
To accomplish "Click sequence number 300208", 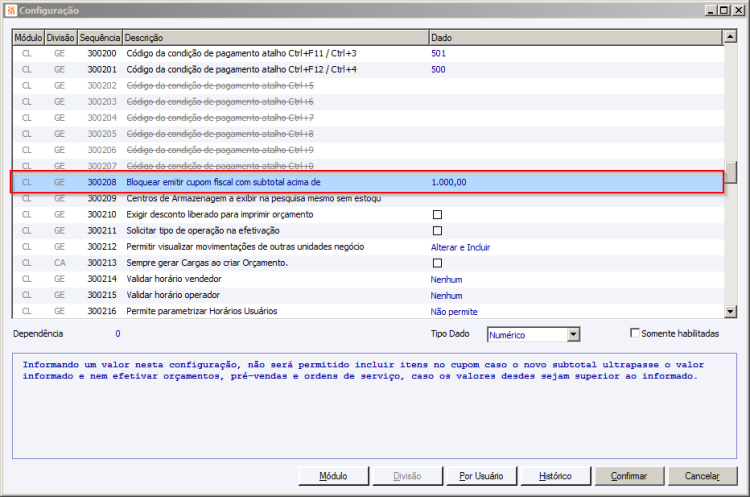I will coord(102,182).
